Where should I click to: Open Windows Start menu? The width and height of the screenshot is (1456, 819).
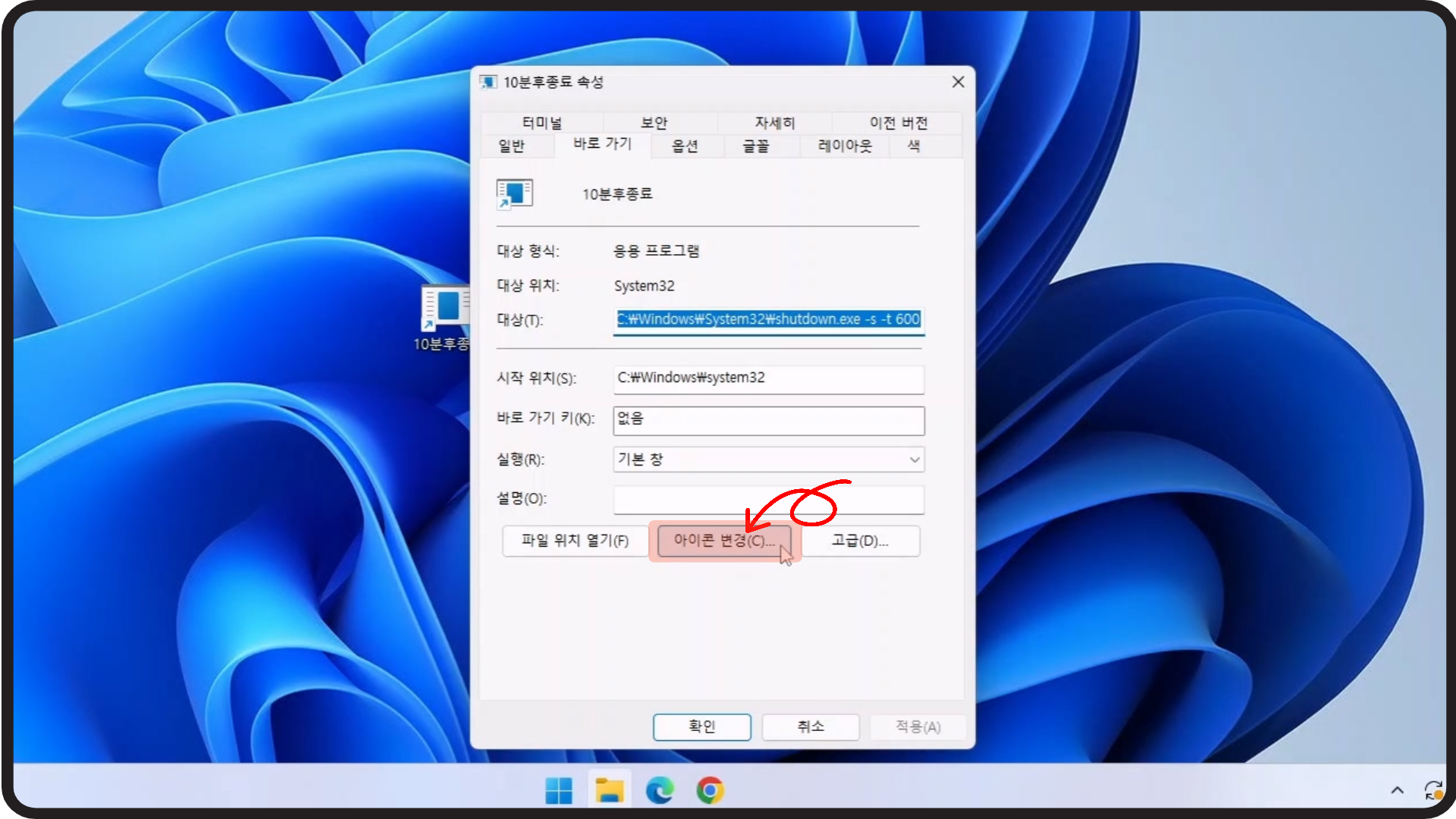(x=559, y=791)
